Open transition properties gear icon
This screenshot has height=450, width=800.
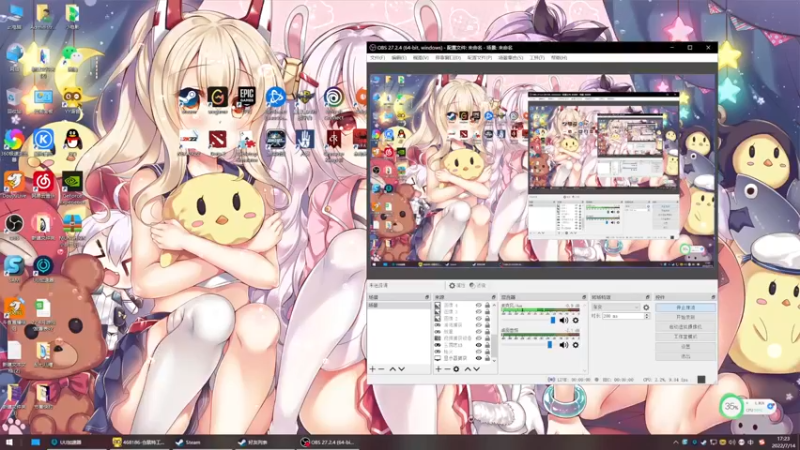point(646,308)
